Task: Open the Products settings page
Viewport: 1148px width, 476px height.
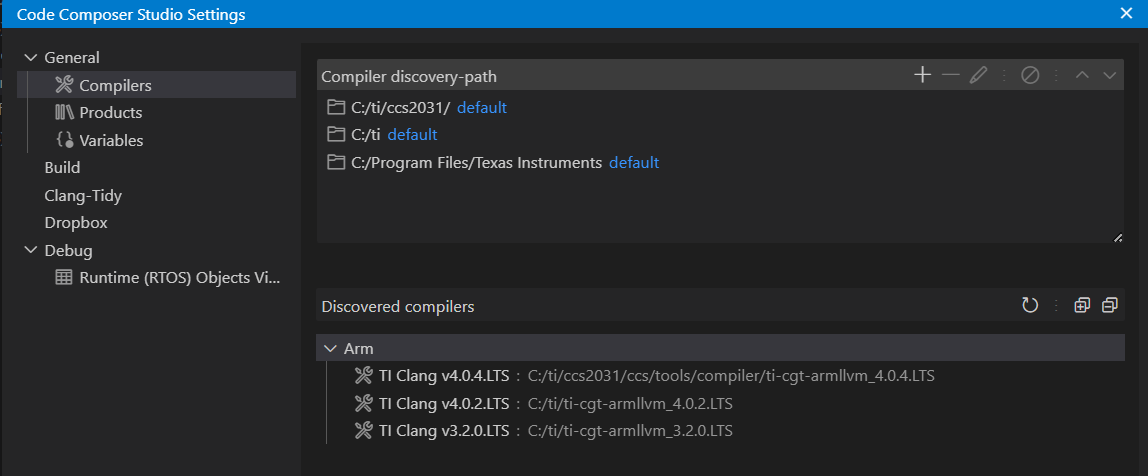Action: (110, 113)
